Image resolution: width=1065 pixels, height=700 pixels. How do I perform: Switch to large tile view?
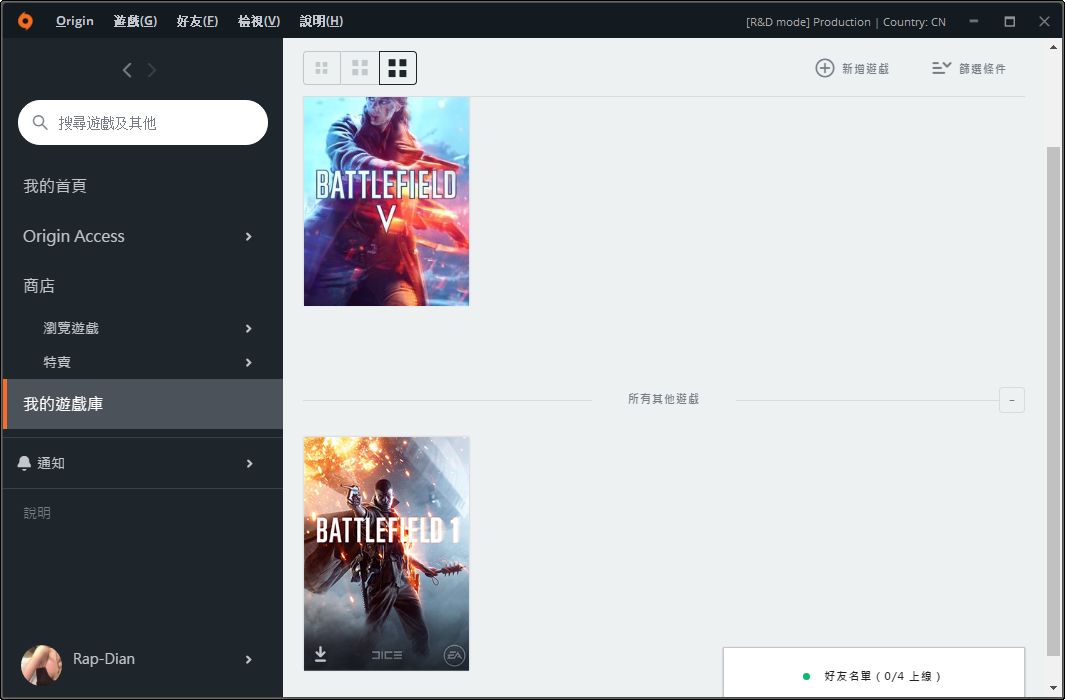[397, 68]
